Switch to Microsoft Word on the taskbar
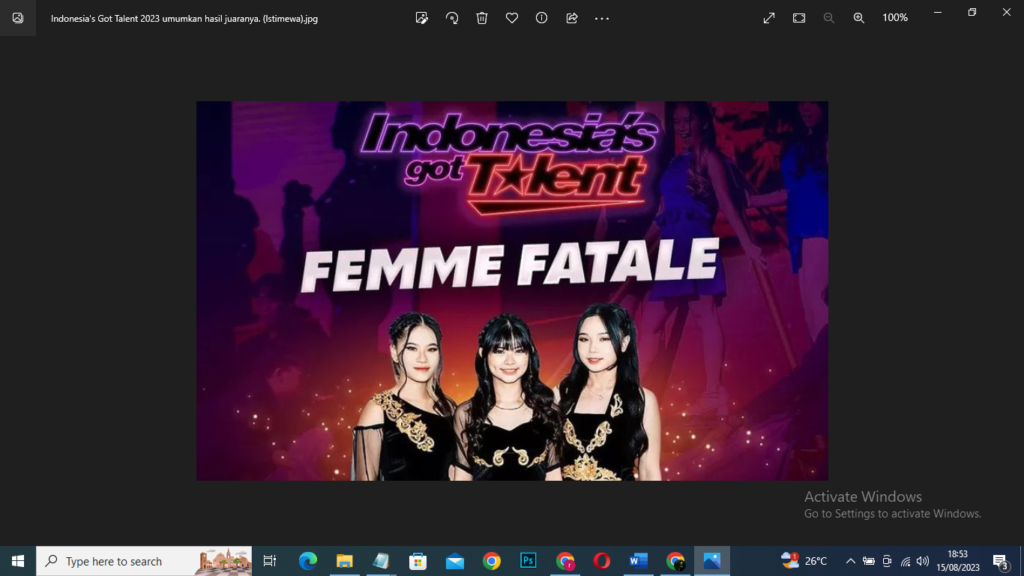Viewport: 1024px width, 576px height. point(638,561)
